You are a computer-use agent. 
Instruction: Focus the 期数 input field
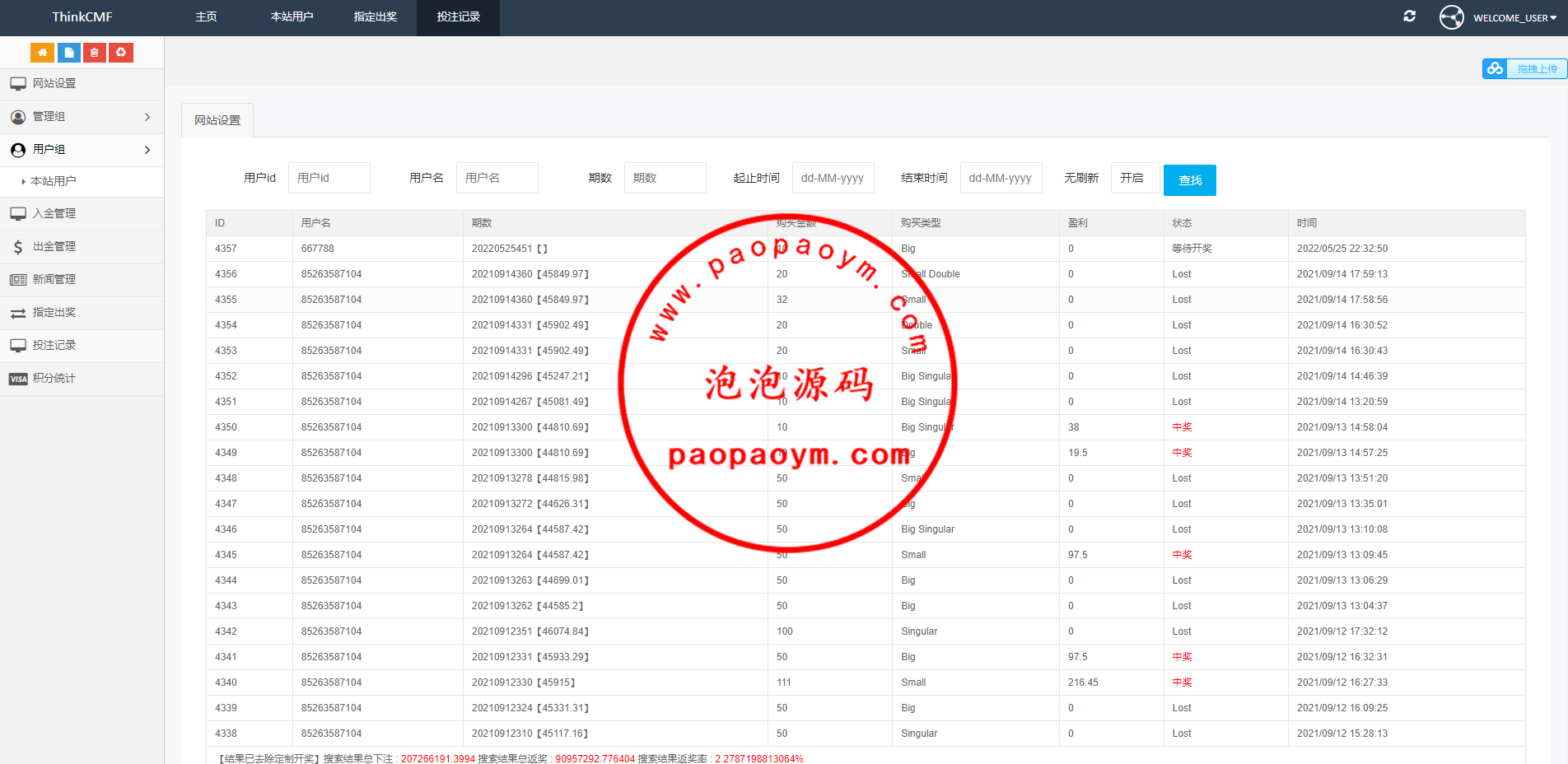coord(665,178)
